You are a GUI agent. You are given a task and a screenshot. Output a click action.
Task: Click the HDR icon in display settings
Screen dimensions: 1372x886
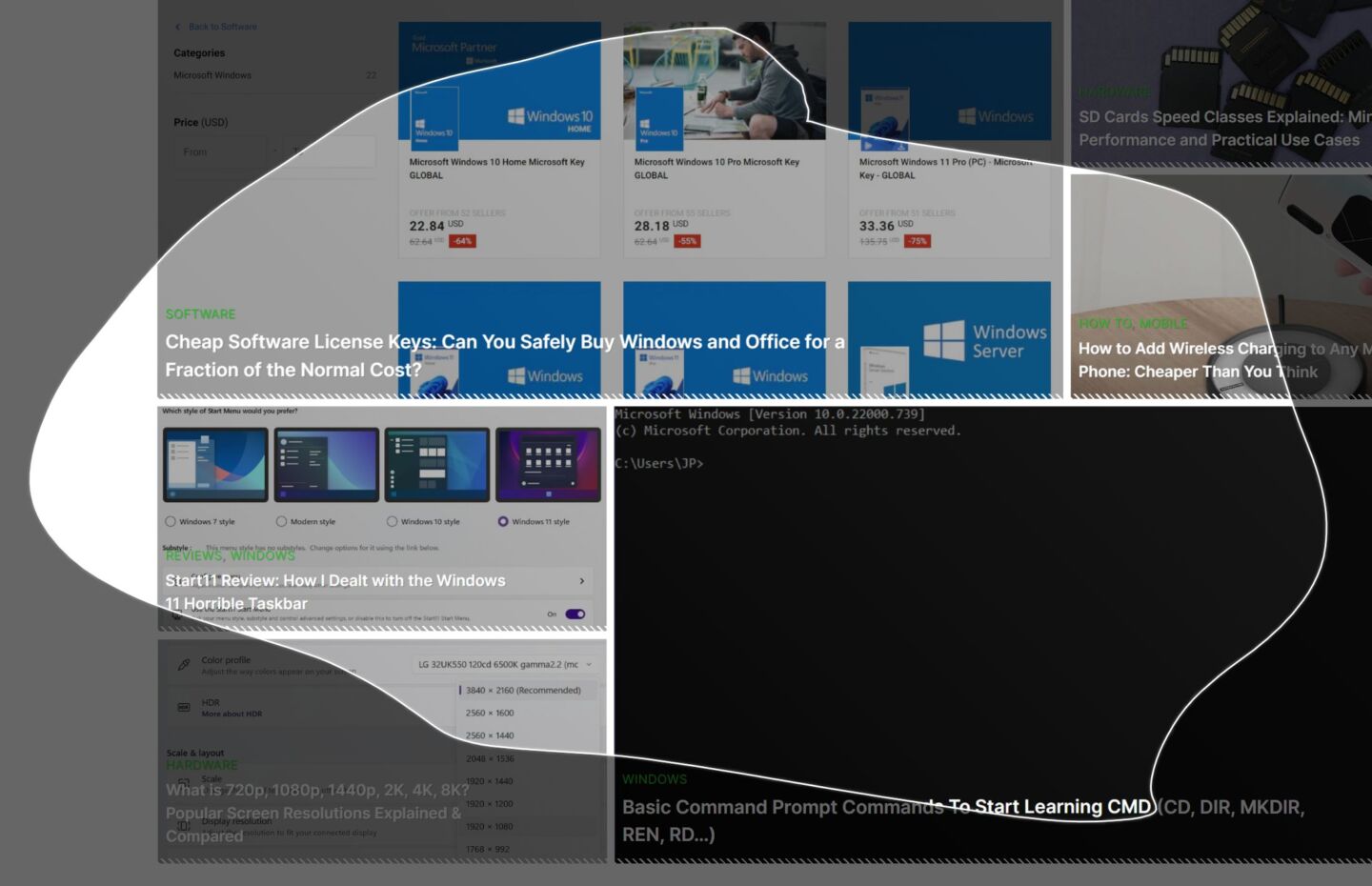185,708
